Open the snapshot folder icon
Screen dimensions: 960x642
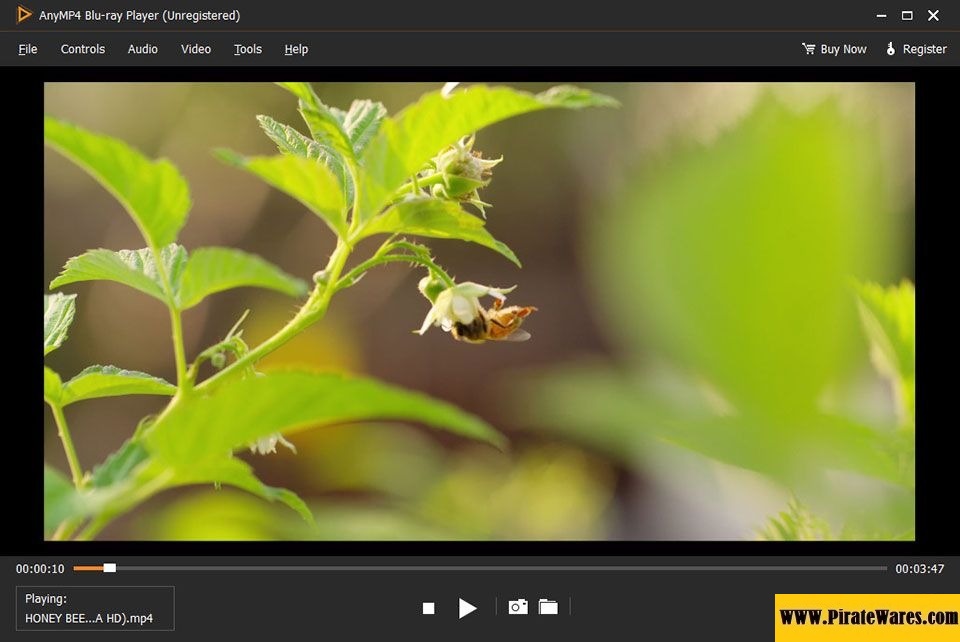[548, 607]
